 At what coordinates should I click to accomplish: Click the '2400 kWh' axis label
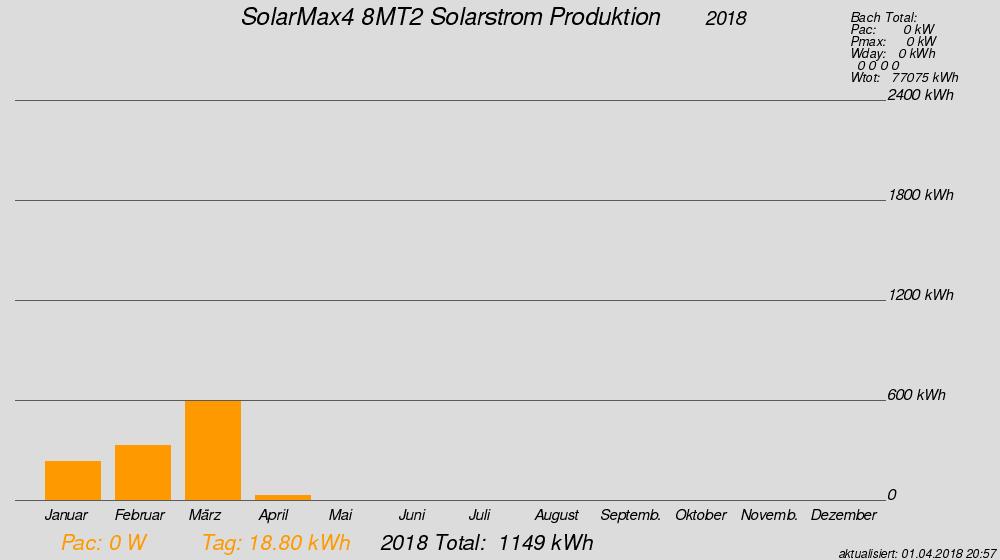(x=920, y=95)
